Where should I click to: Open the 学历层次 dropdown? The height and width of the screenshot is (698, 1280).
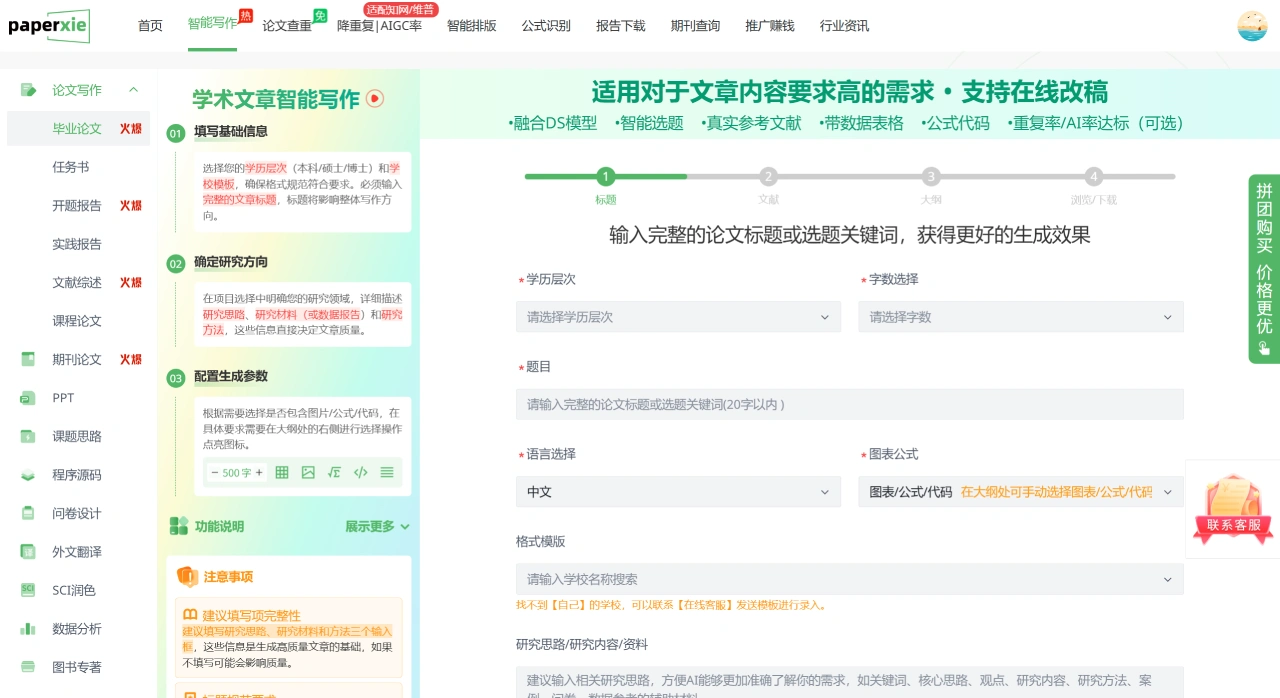coord(678,316)
